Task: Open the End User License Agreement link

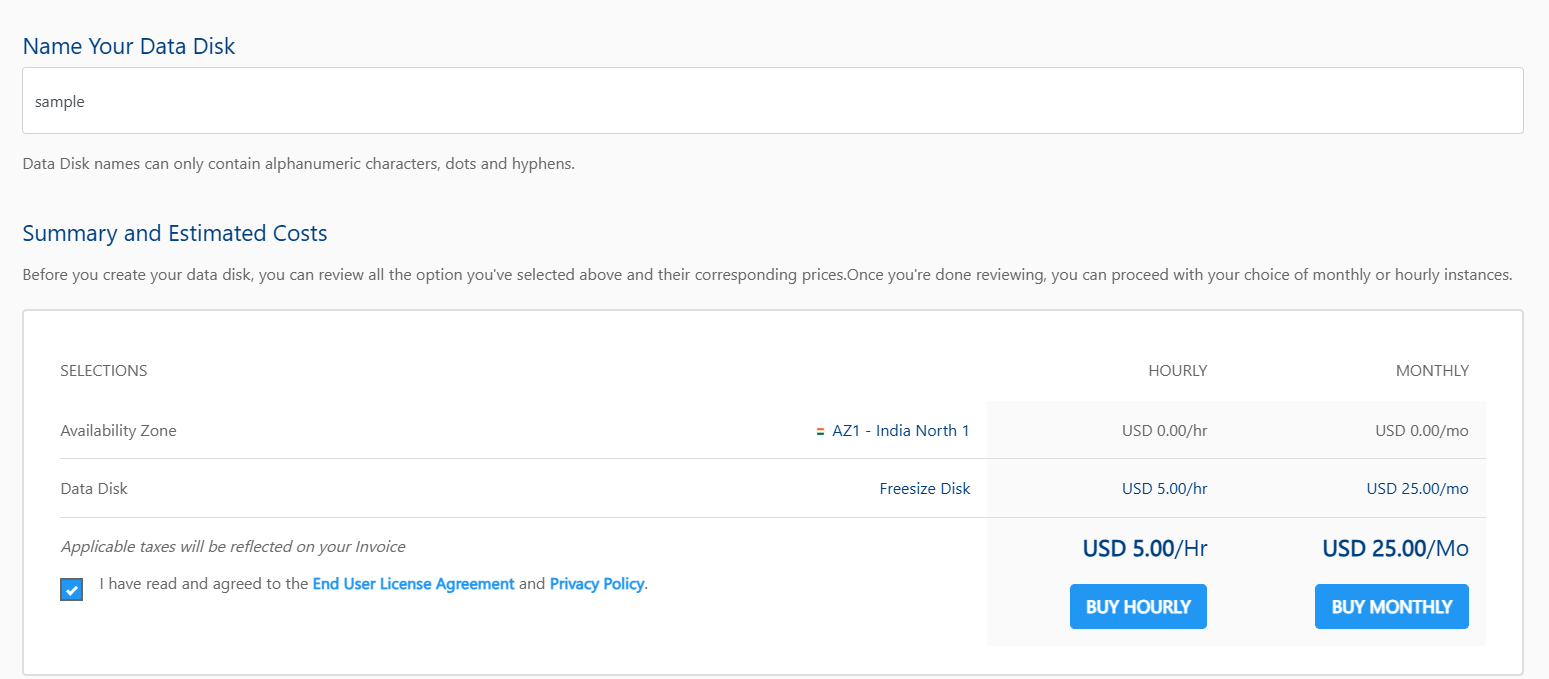Action: click(x=413, y=584)
